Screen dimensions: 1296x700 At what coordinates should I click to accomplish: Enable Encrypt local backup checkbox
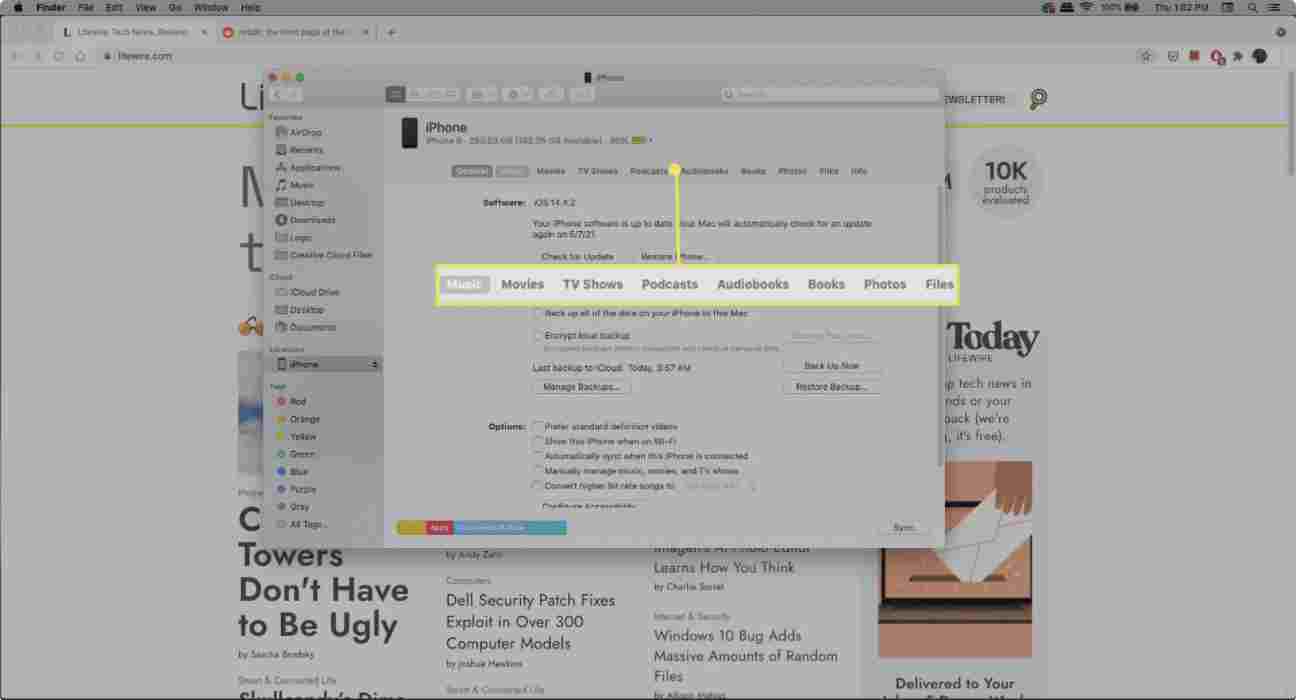point(538,336)
